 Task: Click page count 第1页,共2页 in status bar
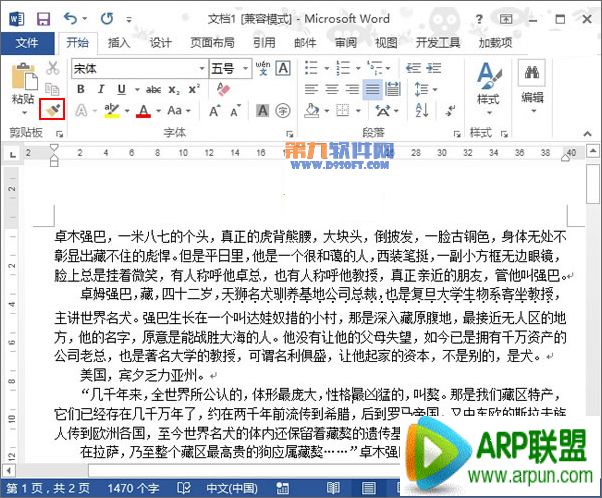[x=48, y=488]
